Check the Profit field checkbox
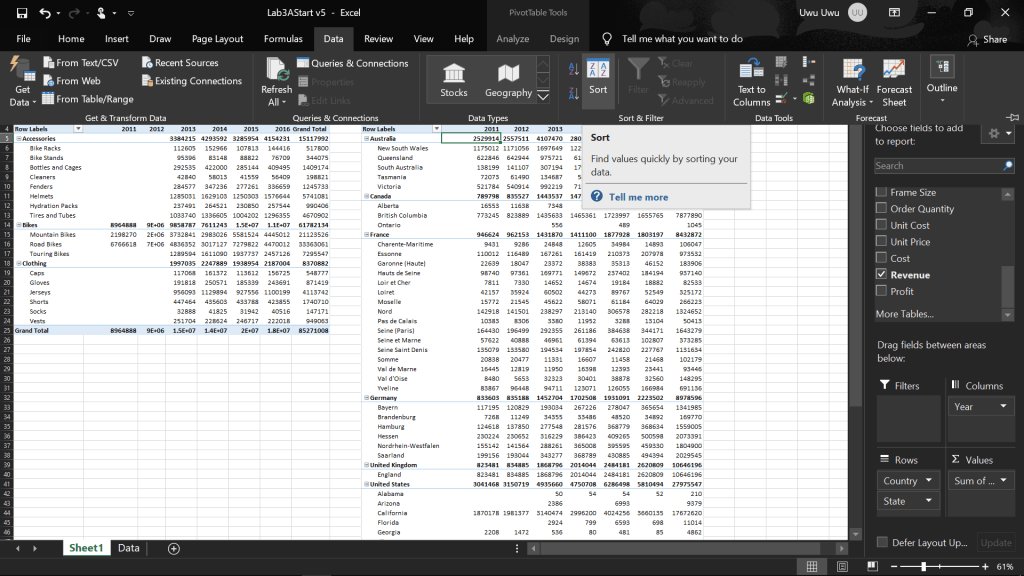 pos(881,291)
